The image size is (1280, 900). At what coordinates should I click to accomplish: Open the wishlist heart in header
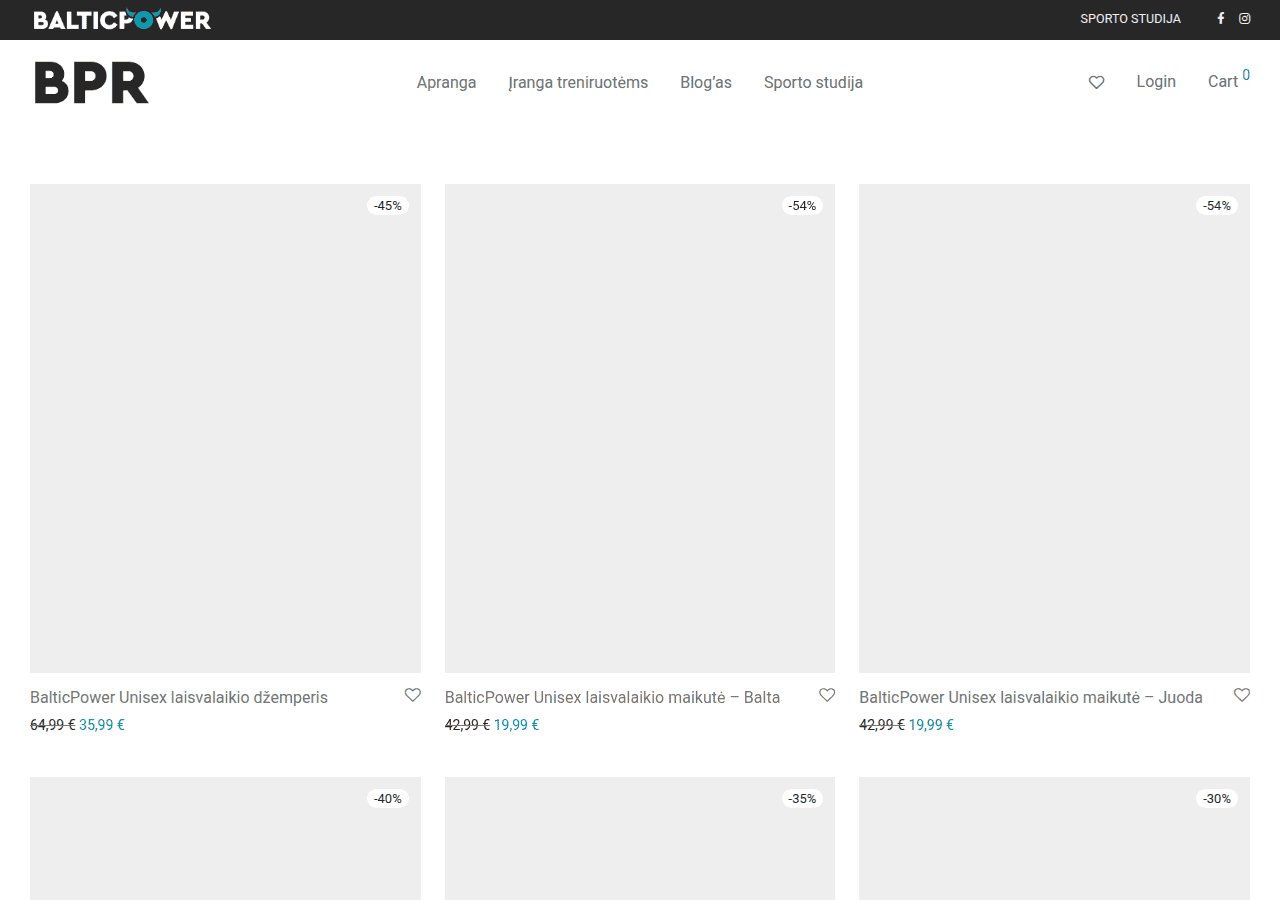(x=1097, y=82)
